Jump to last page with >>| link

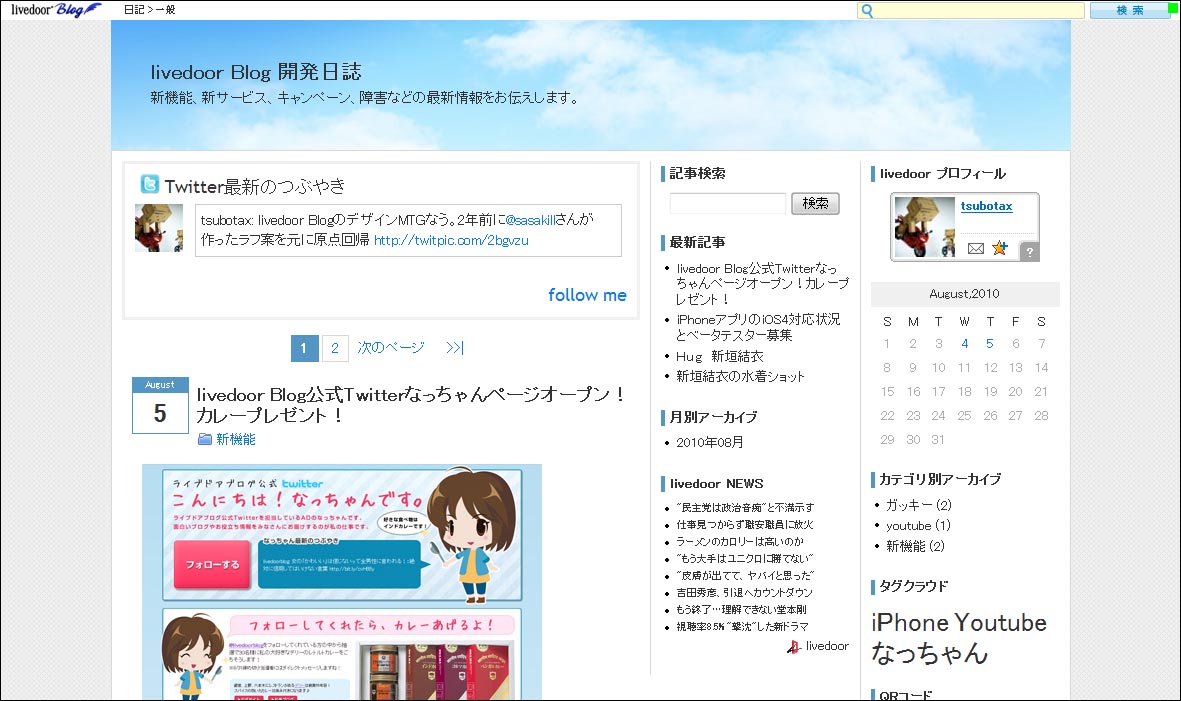click(454, 347)
